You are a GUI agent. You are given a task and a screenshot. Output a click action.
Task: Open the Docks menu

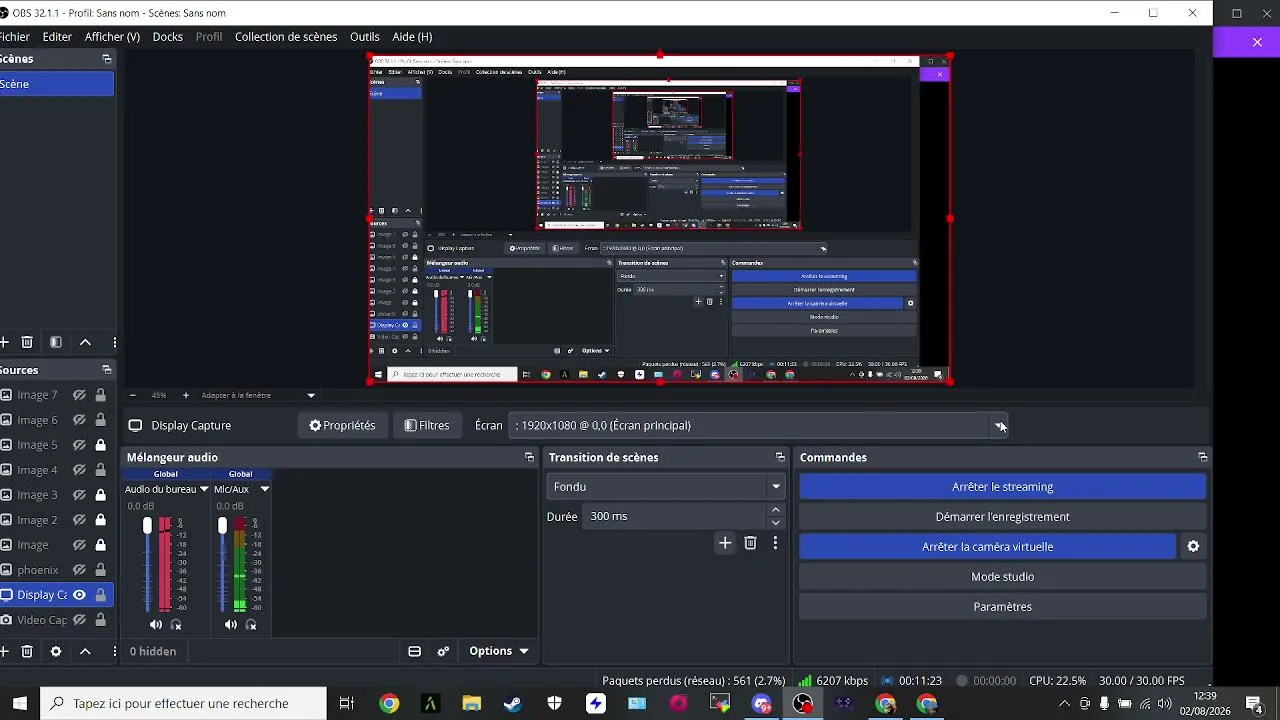click(x=168, y=37)
